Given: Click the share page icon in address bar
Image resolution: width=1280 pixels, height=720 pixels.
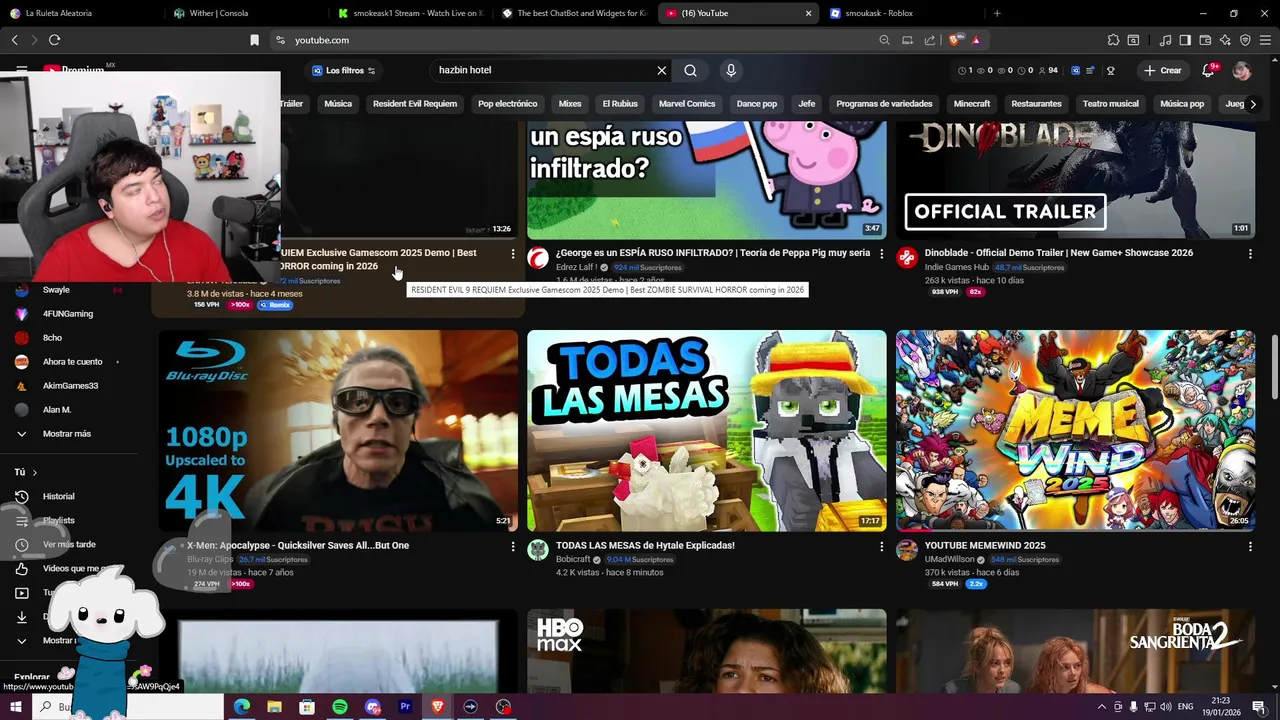Looking at the screenshot, I should (930, 40).
